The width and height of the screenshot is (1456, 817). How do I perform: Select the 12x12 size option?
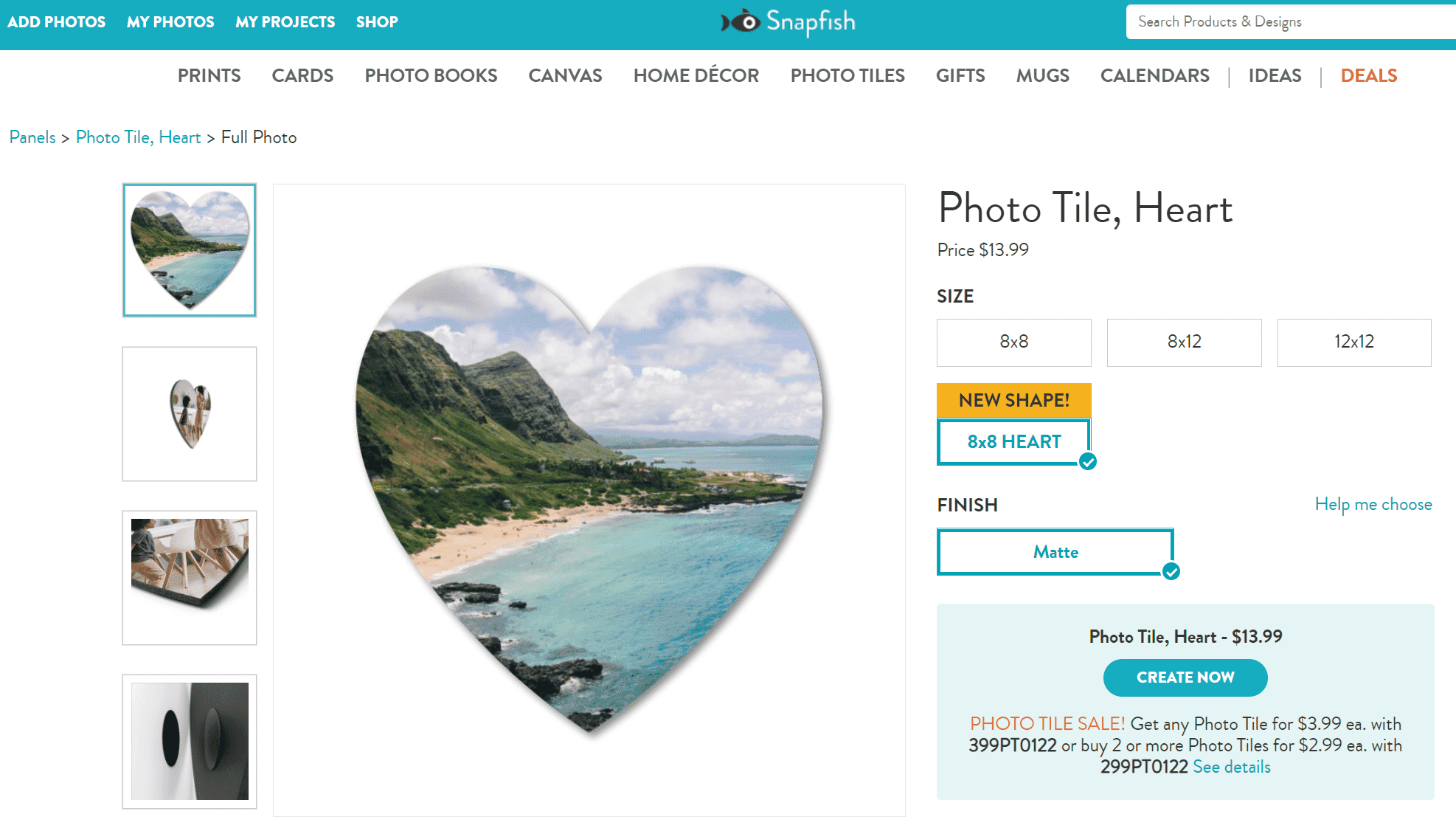[x=1353, y=342]
